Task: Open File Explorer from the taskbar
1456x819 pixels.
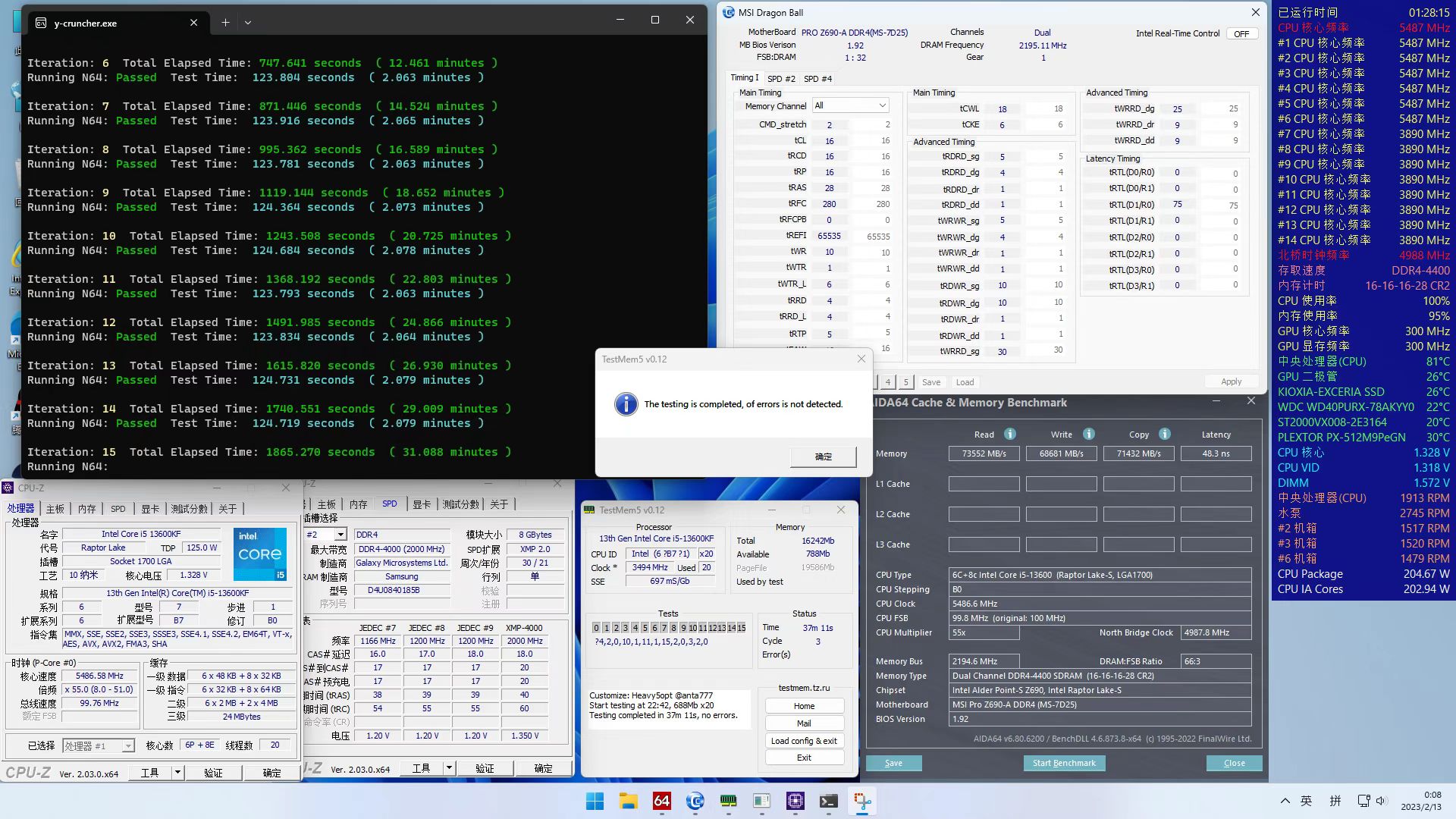Action: (x=629, y=801)
